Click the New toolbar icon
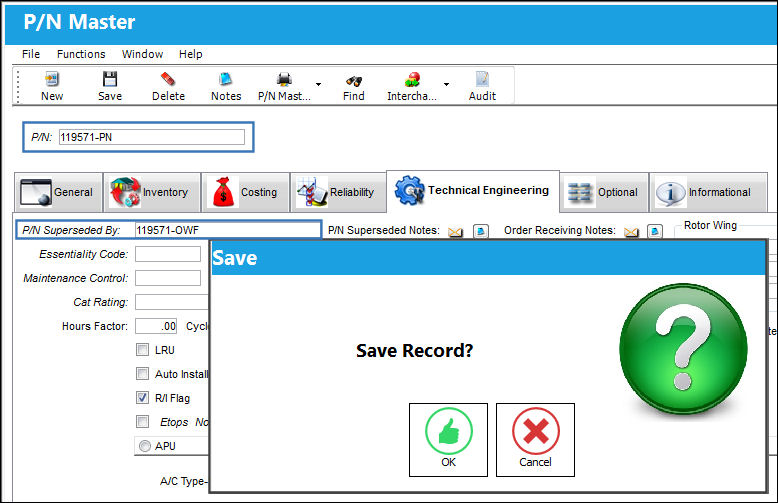 [52, 79]
